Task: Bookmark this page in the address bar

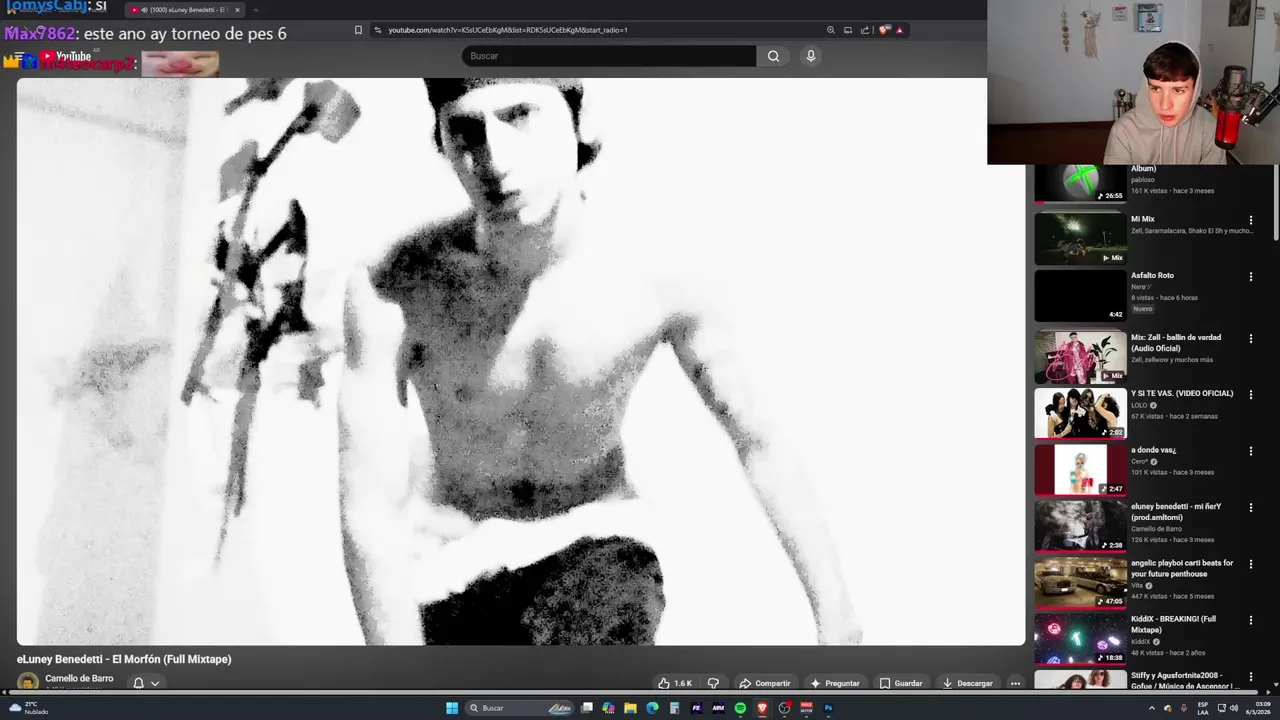Action: click(358, 30)
